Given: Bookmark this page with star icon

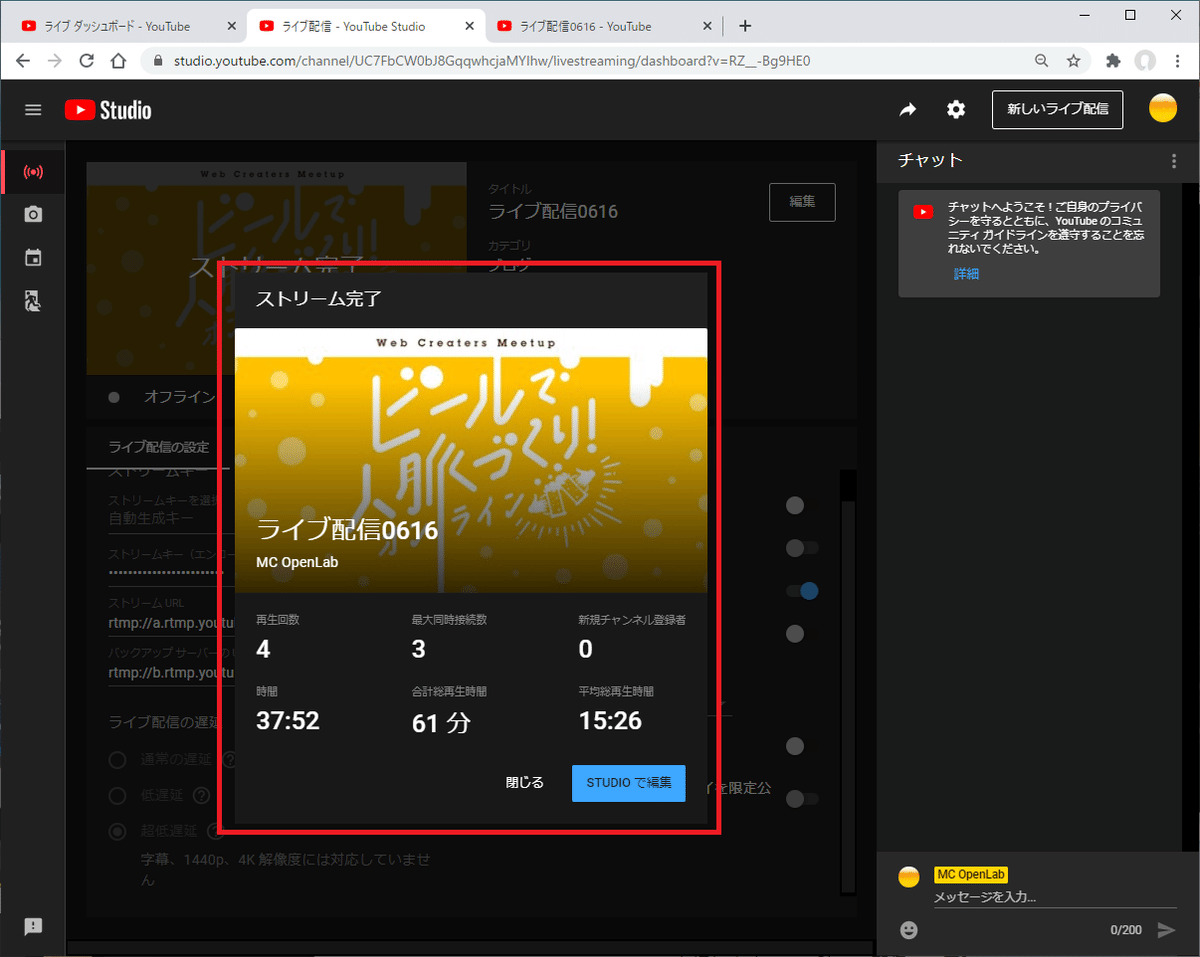Looking at the screenshot, I should tap(1073, 61).
